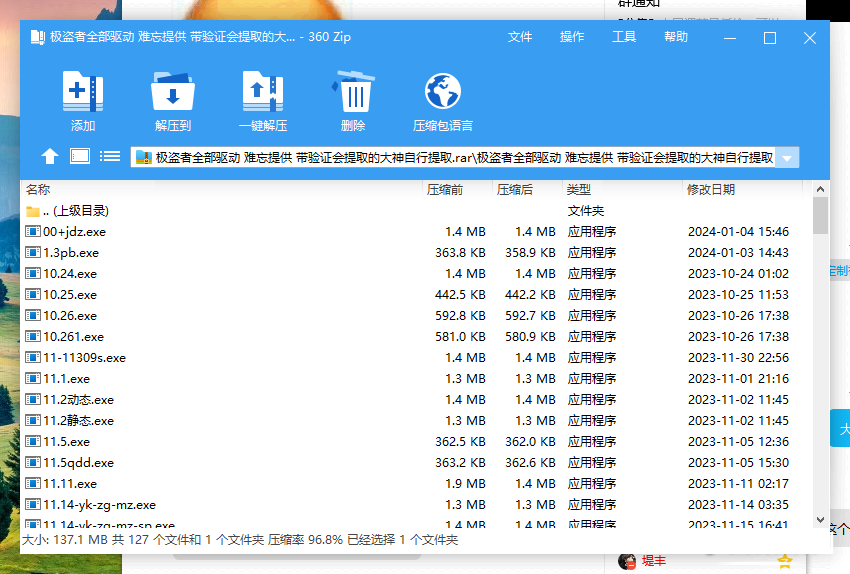Open the 操作 menu
Screen dimensions: 850x574
[572, 37]
